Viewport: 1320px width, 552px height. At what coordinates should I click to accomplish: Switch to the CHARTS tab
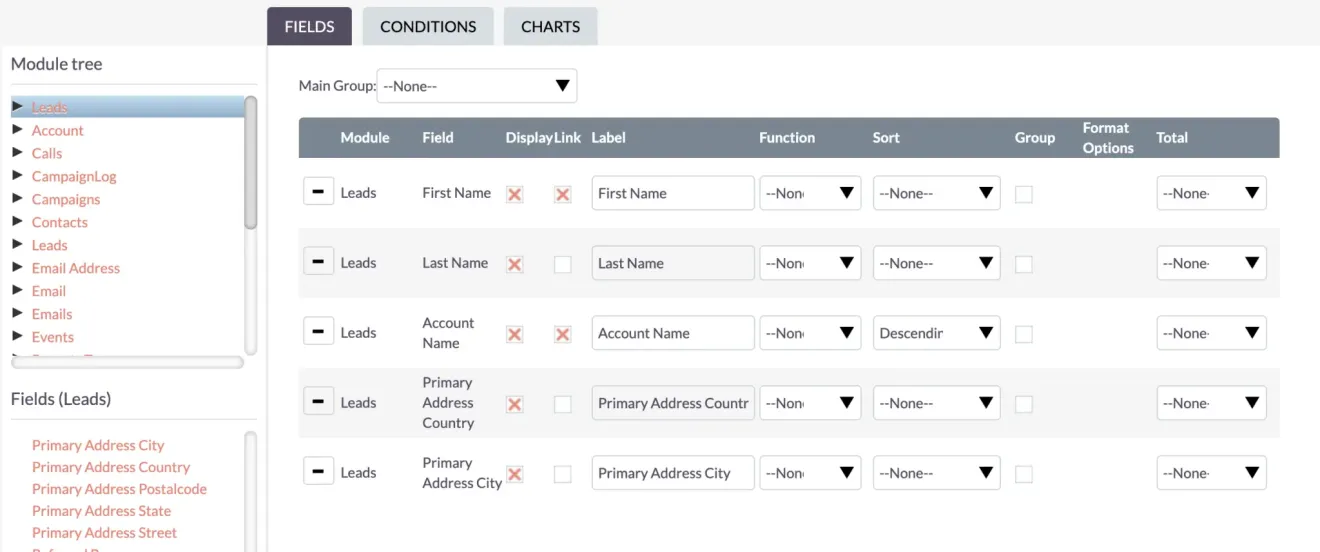[x=550, y=27]
